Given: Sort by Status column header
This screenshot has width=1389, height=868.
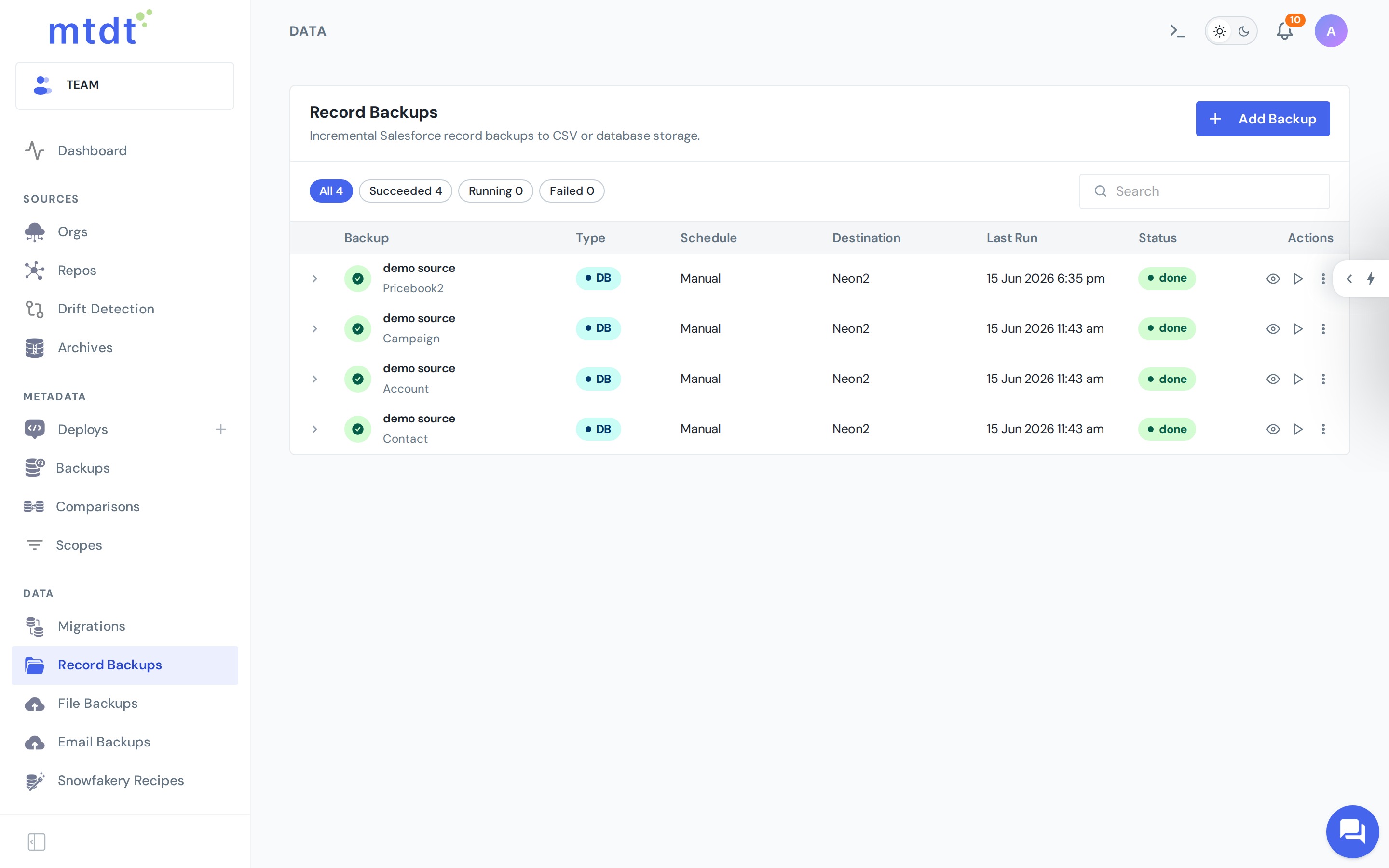Looking at the screenshot, I should (1157, 238).
